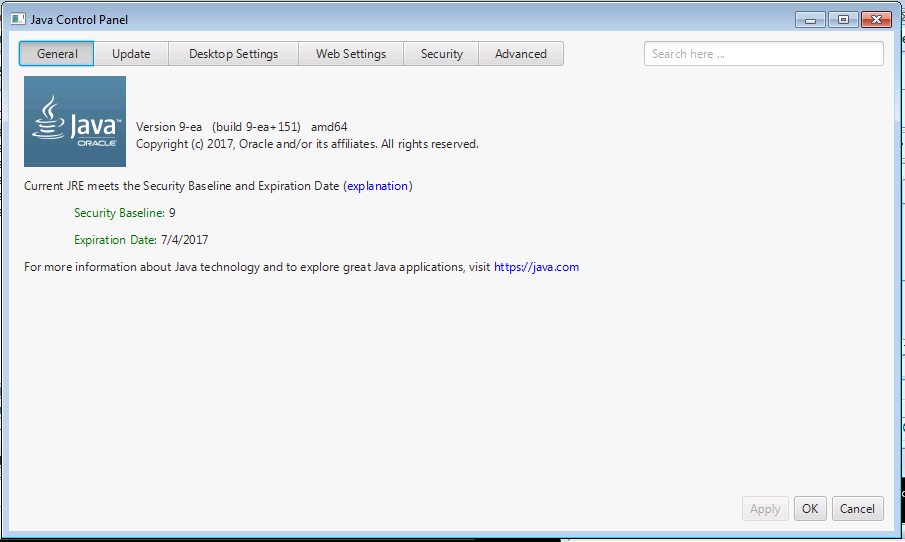
Task: Click the Java Control Panel title bar icon
Action: point(18,20)
